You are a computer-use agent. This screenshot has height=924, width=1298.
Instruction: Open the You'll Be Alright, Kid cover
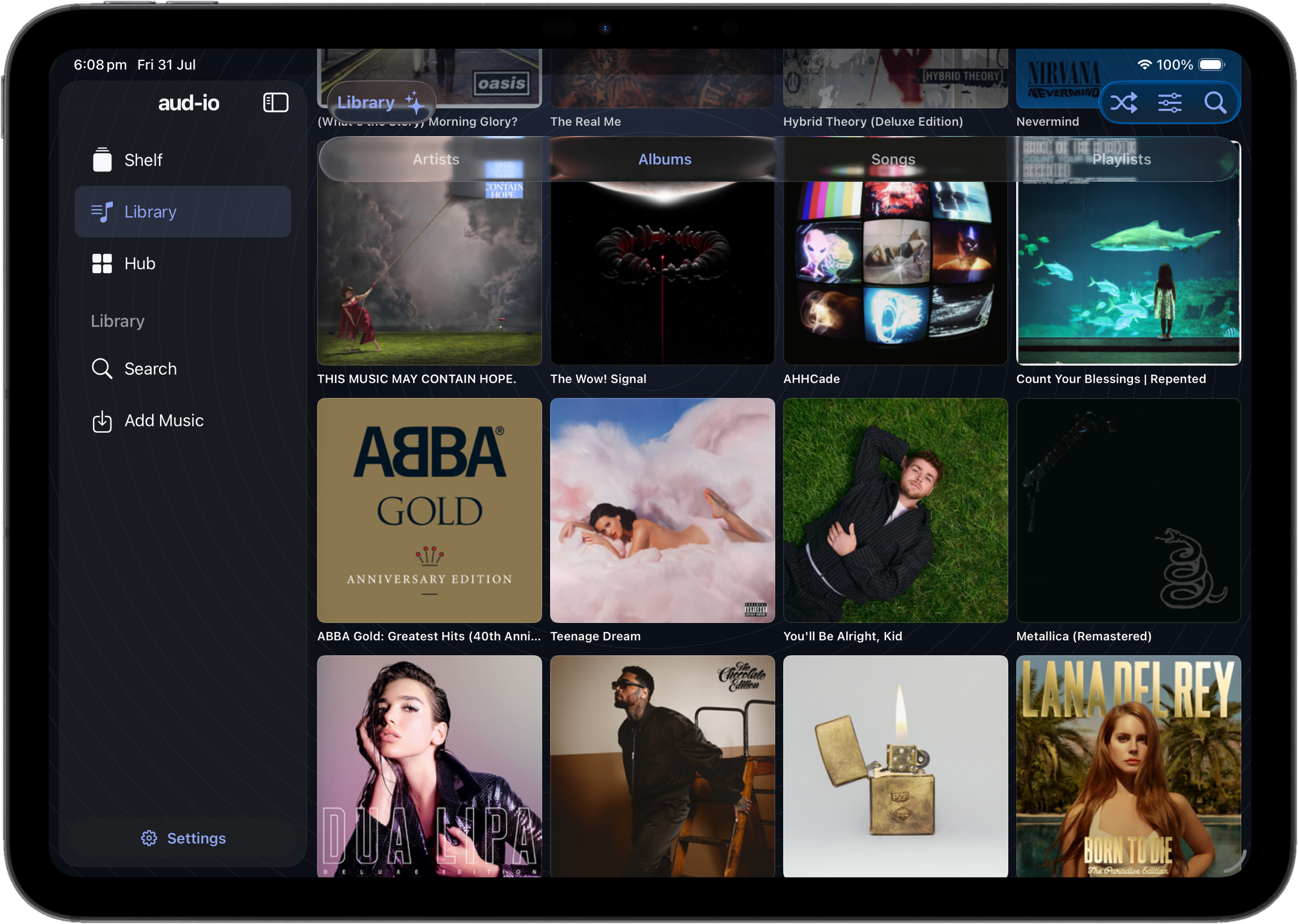click(x=895, y=510)
